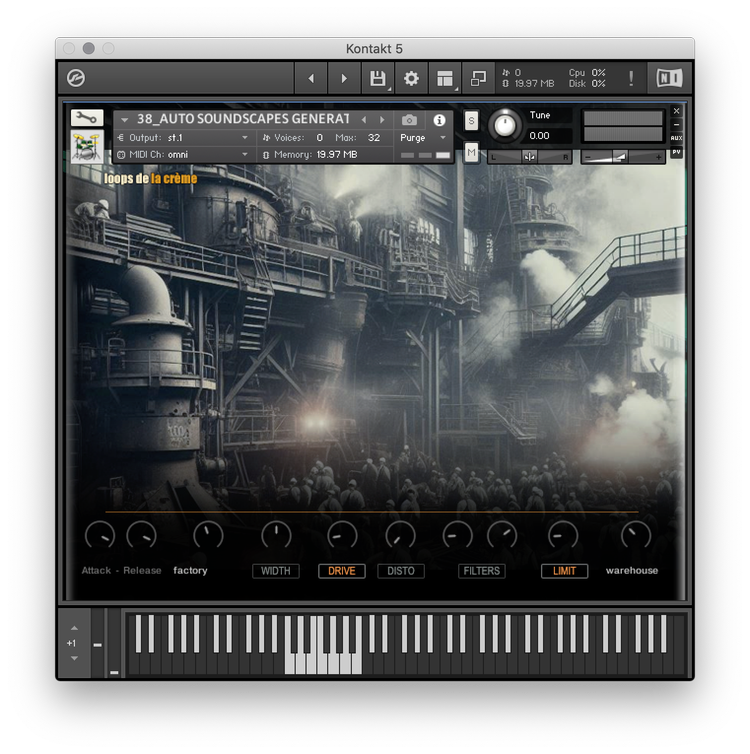The height and width of the screenshot is (754, 750).
Task: Click the Tune value 0.00 field
Action: (x=549, y=136)
